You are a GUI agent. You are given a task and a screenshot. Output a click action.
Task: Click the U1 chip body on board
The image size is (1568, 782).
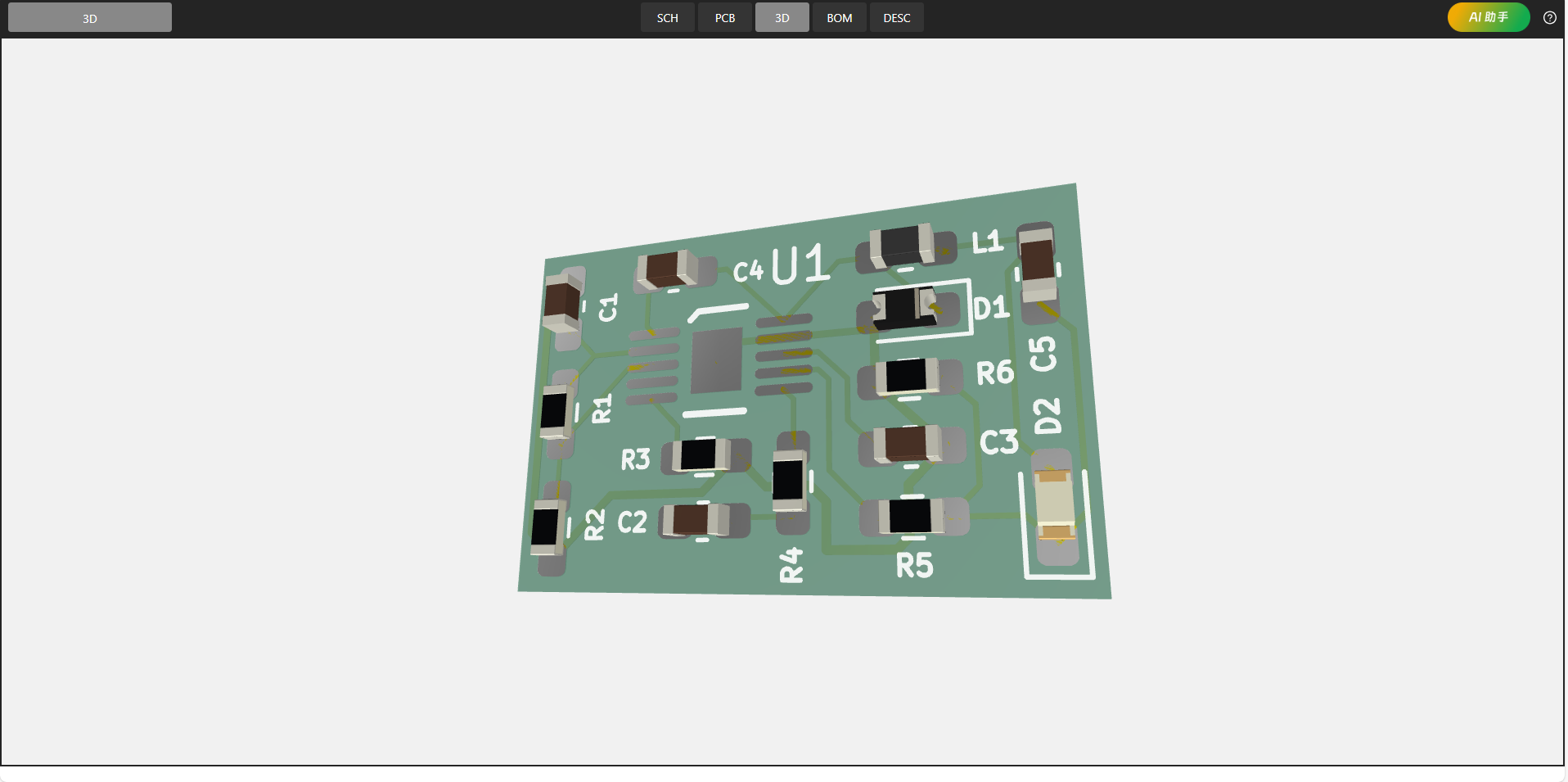pos(716,360)
